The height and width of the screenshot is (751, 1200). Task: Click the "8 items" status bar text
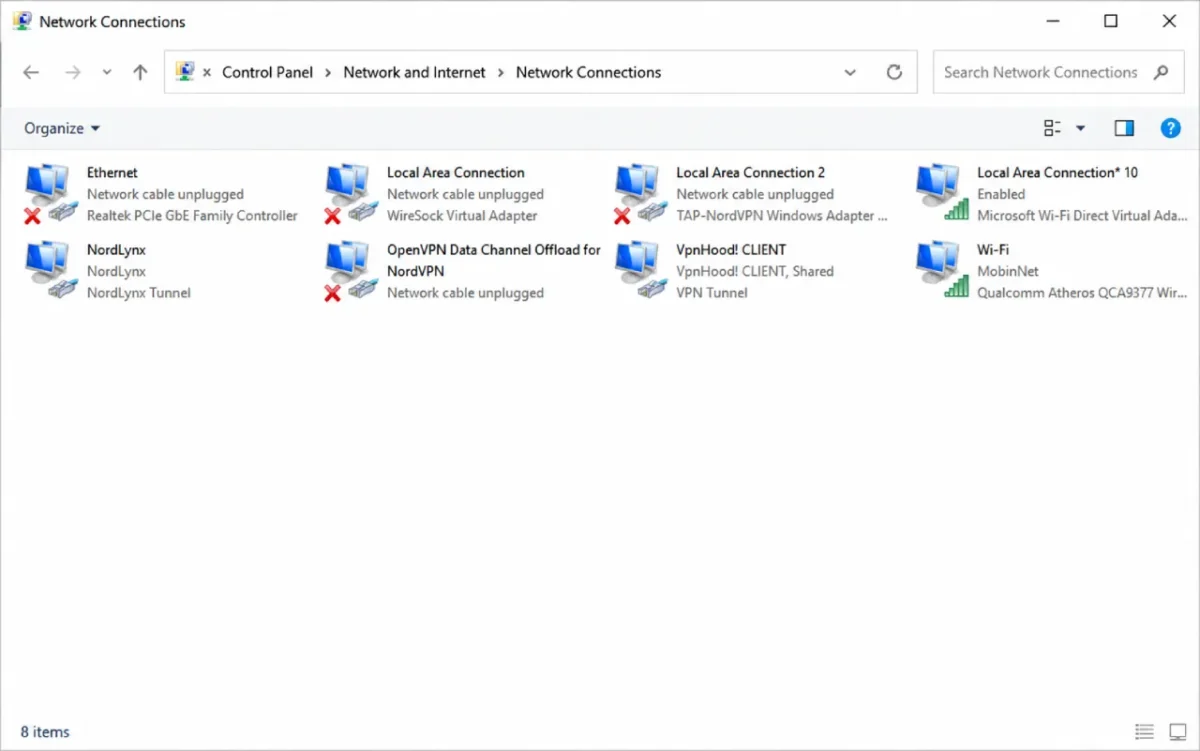(x=45, y=732)
